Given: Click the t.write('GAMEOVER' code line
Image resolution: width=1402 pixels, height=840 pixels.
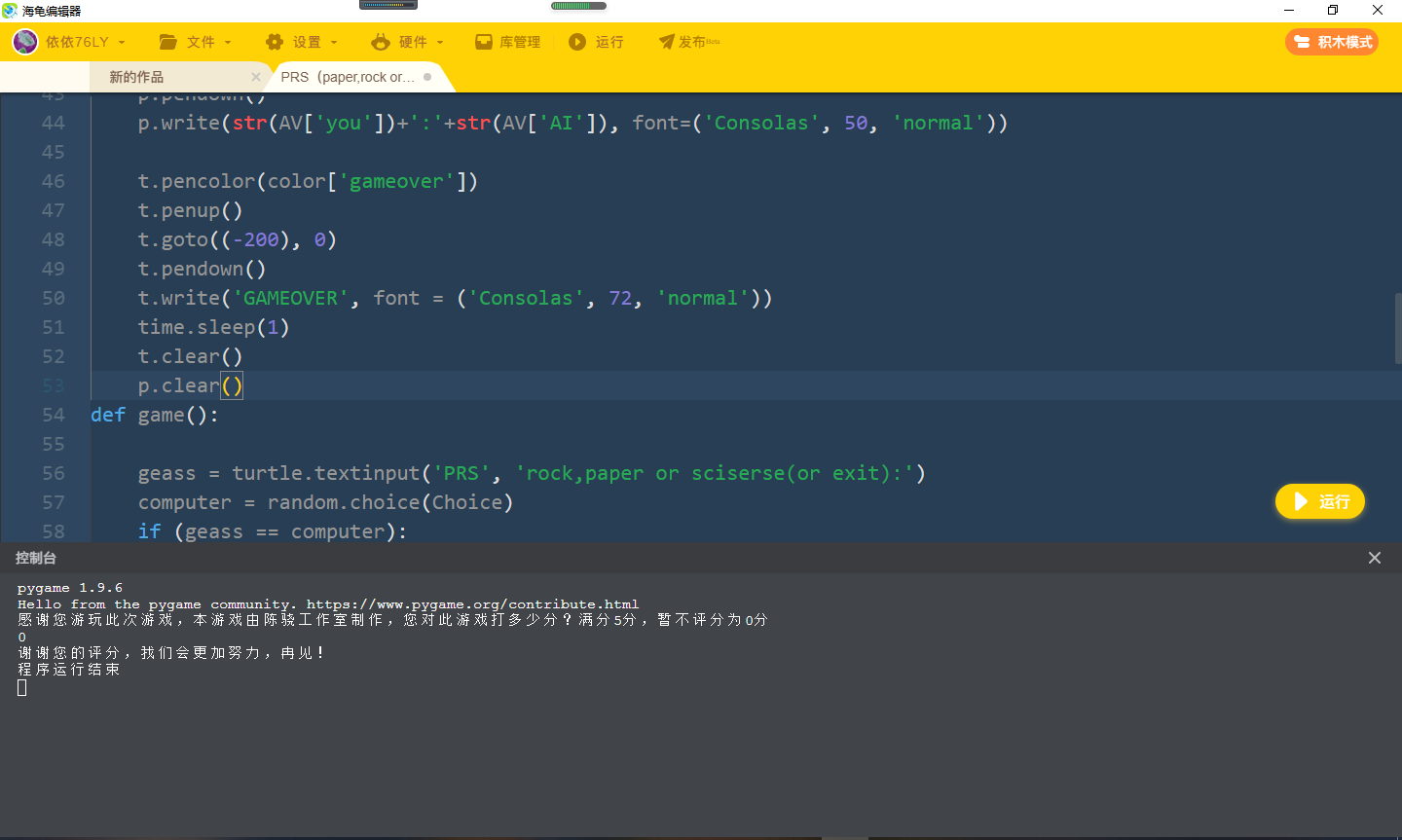Looking at the screenshot, I should (455, 298).
